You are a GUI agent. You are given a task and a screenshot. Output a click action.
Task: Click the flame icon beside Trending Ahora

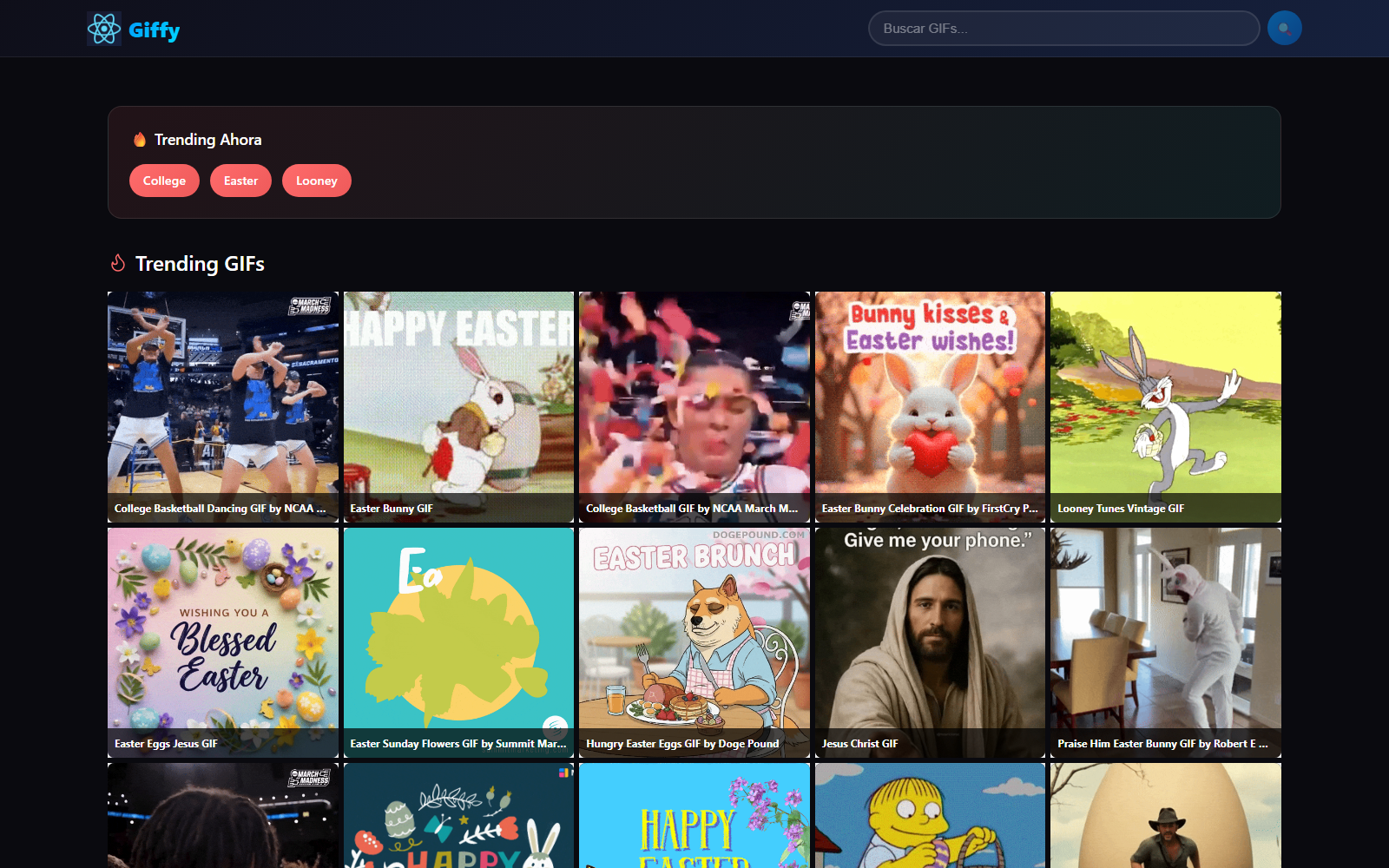[x=140, y=140]
